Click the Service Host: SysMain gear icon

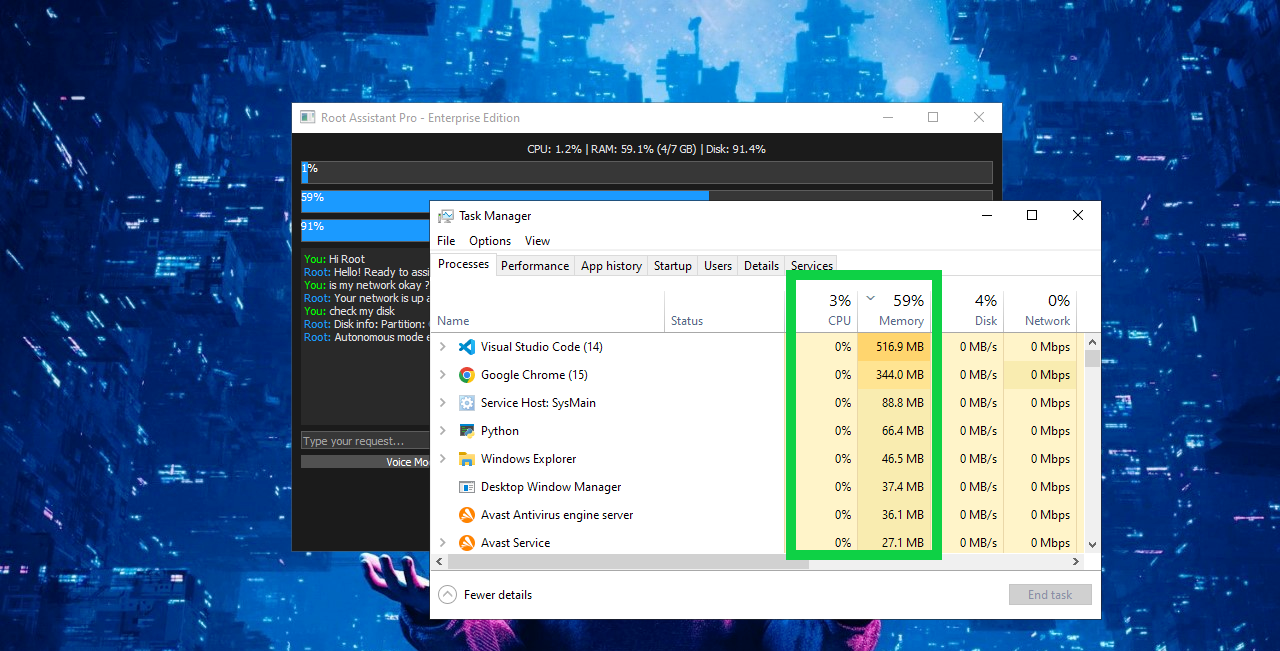(466, 403)
